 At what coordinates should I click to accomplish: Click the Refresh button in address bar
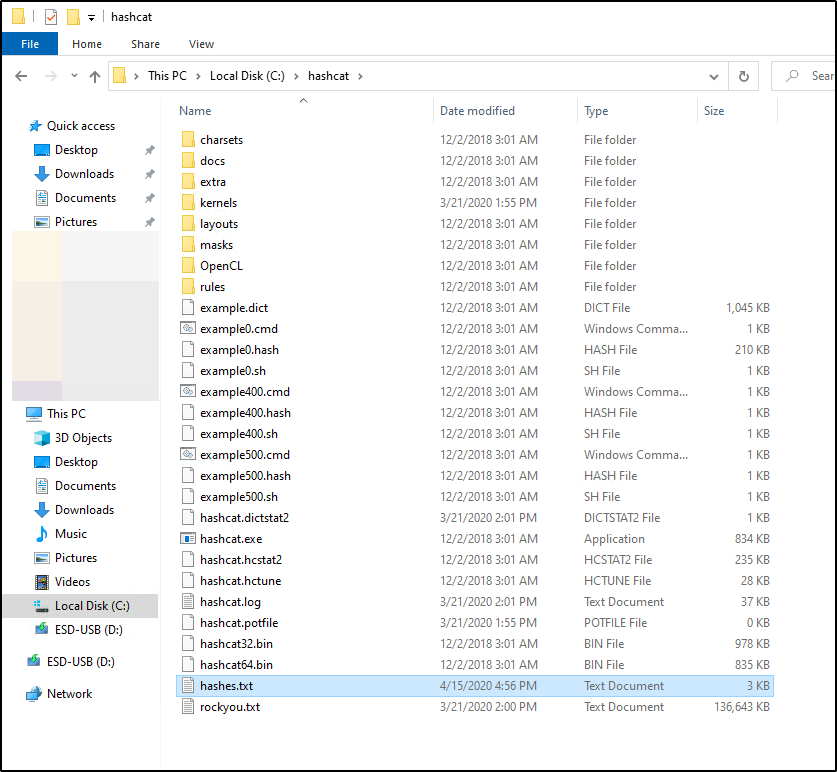tap(743, 76)
